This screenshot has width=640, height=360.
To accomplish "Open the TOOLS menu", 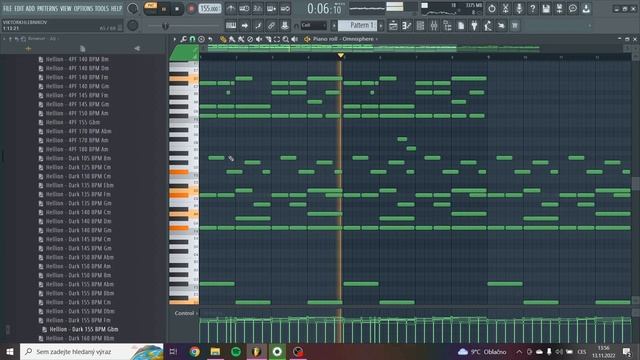I will click(102, 9).
